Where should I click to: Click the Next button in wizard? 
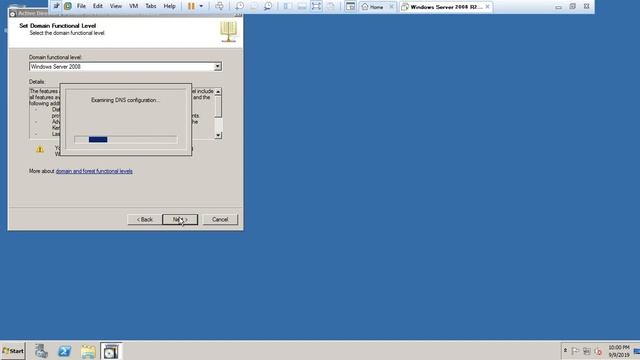pos(180,220)
